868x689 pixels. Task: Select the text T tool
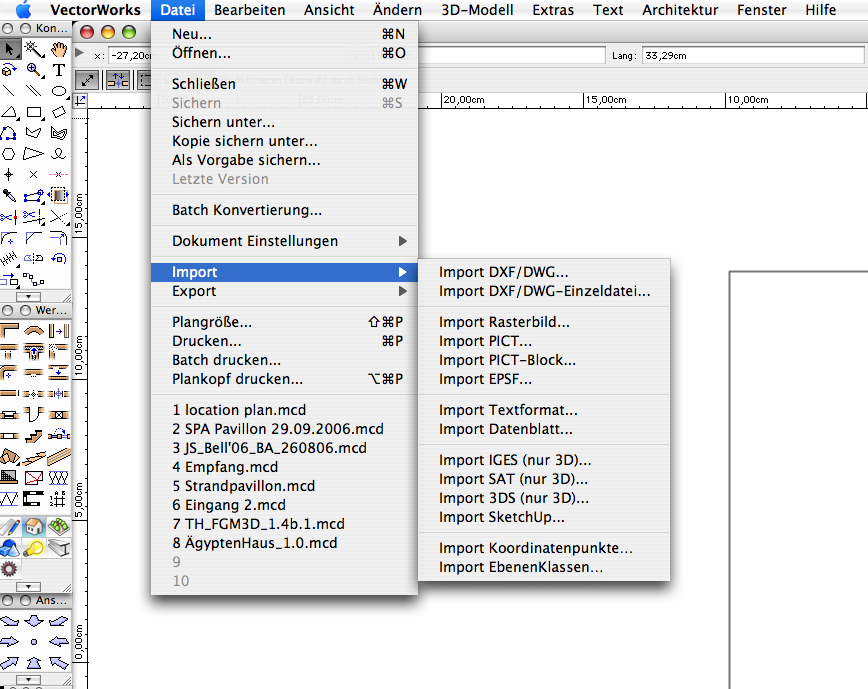pyautogui.click(x=59, y=70)
